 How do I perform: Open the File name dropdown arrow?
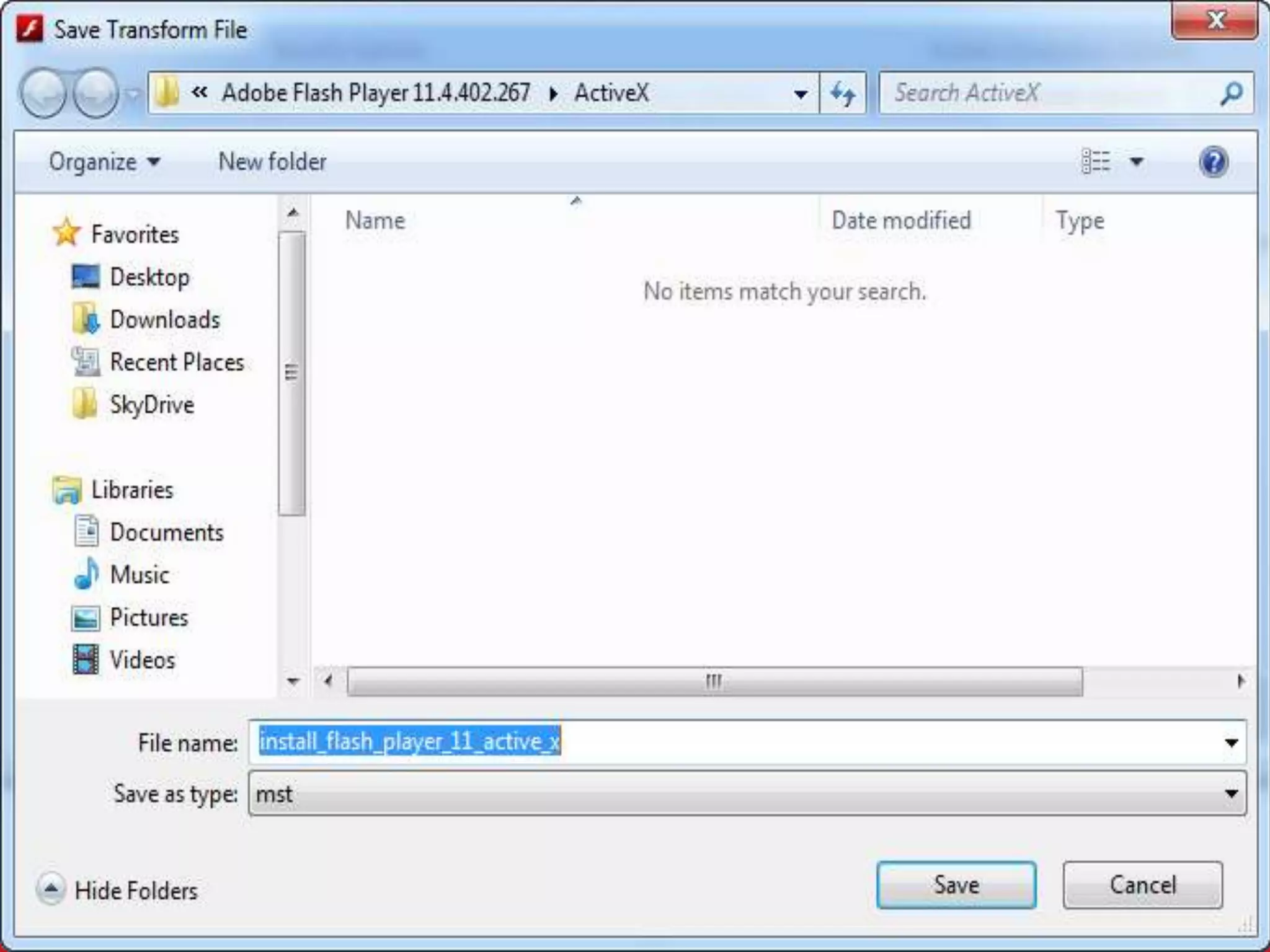tap(1232, 743)
